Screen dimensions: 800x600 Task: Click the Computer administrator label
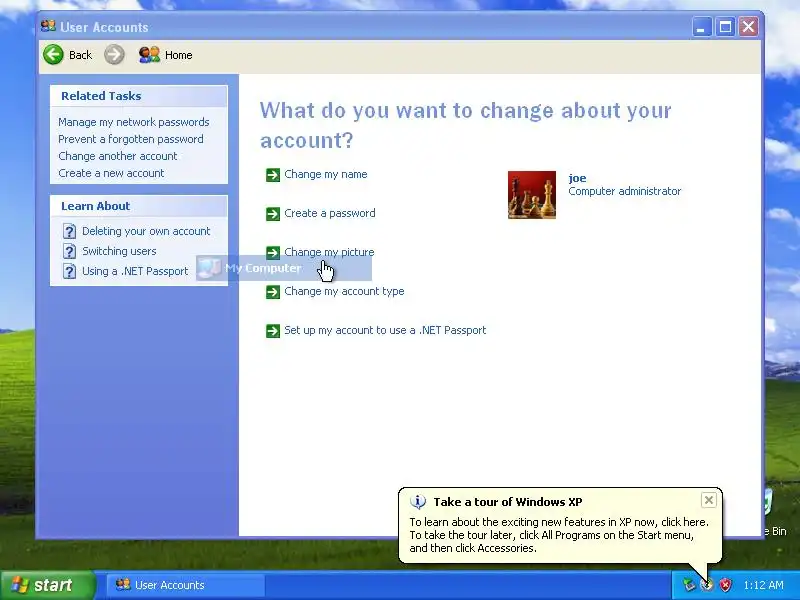tap(624, 191)
